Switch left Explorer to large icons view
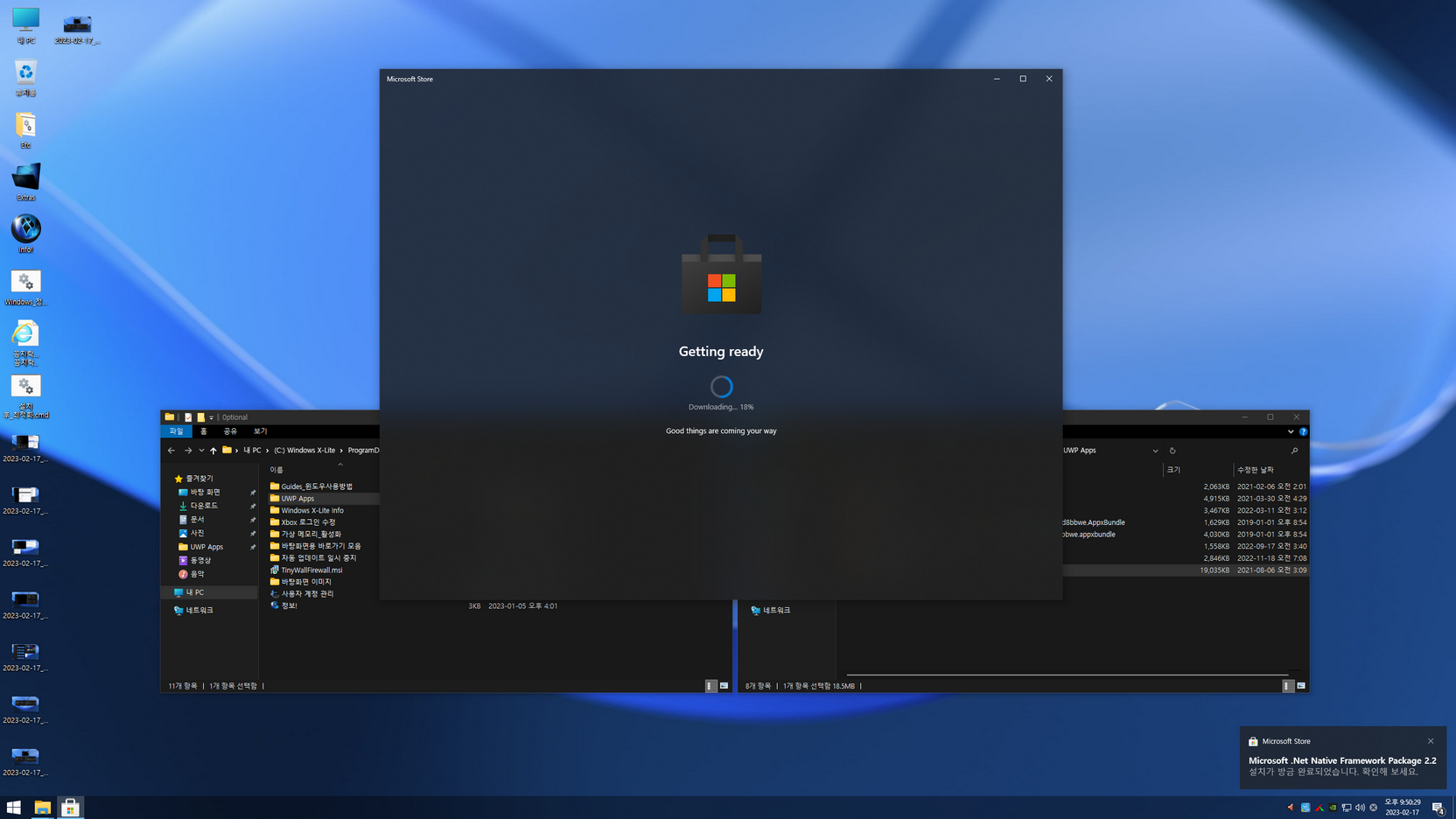The width and height of the screenshot is (1456, 819). 724,686
